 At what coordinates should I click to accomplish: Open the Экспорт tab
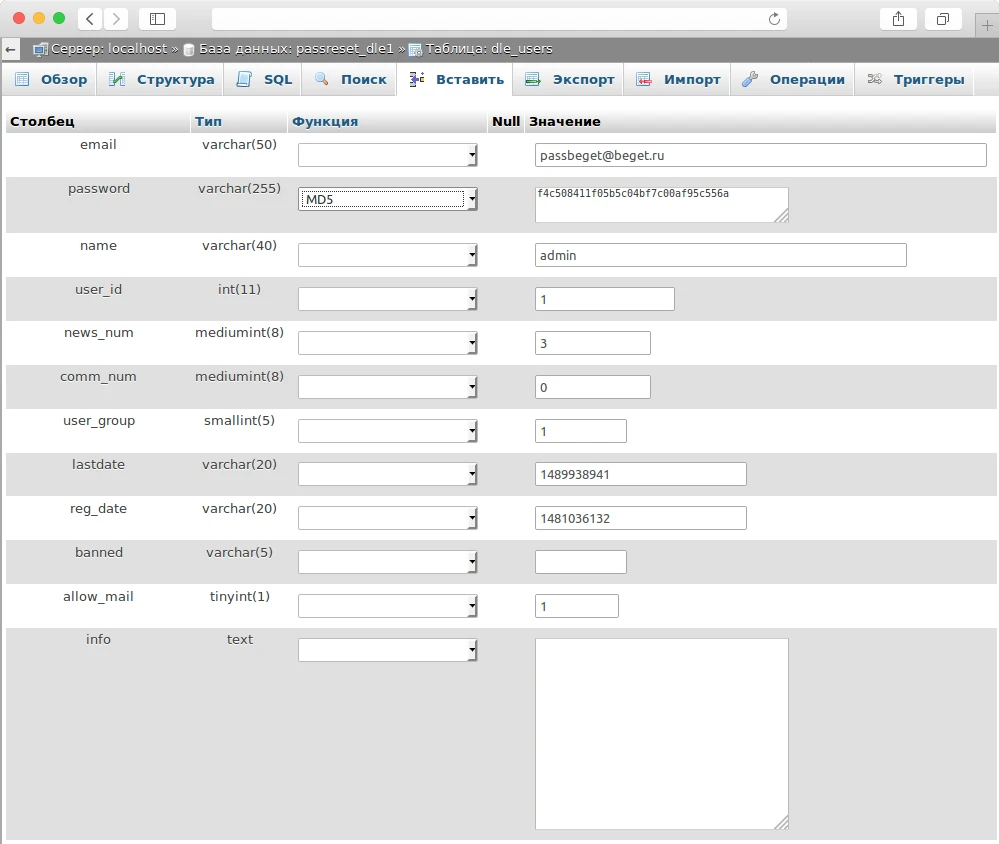coord(570,80)
